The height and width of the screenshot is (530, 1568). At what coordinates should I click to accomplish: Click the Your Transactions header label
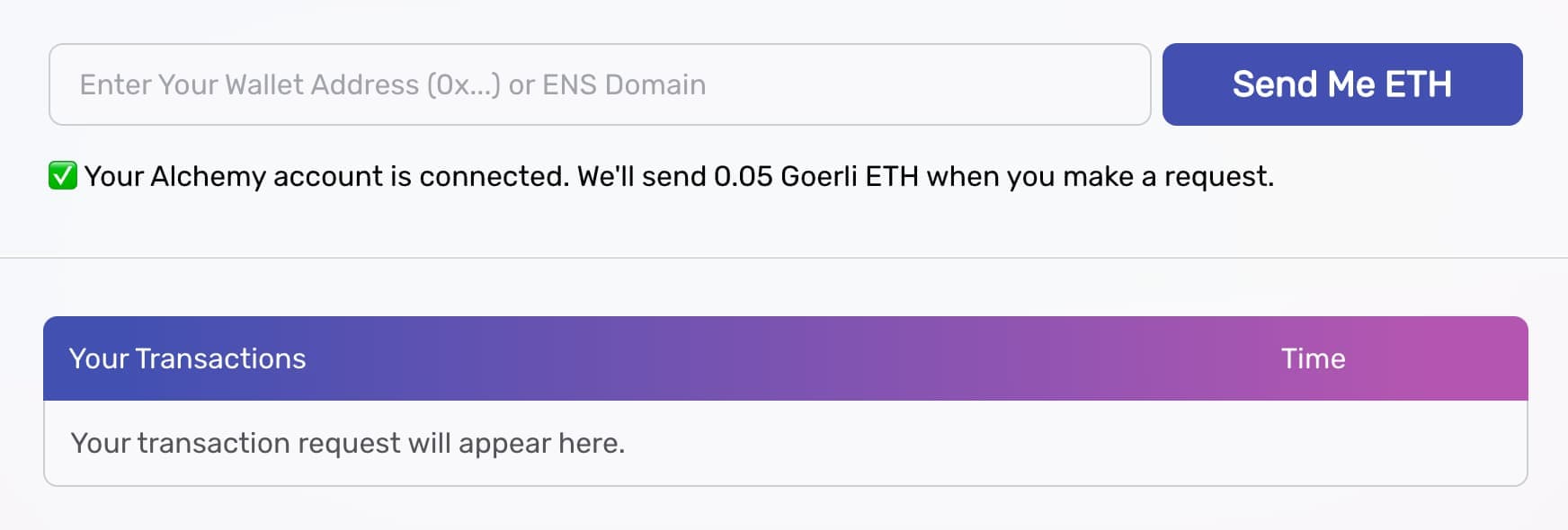tap(188, 358)
